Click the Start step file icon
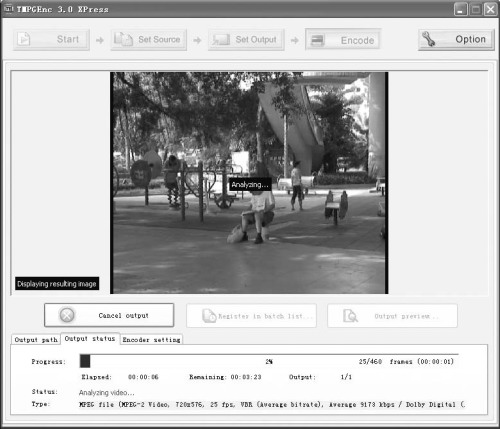500x429 pixels. 24,39
